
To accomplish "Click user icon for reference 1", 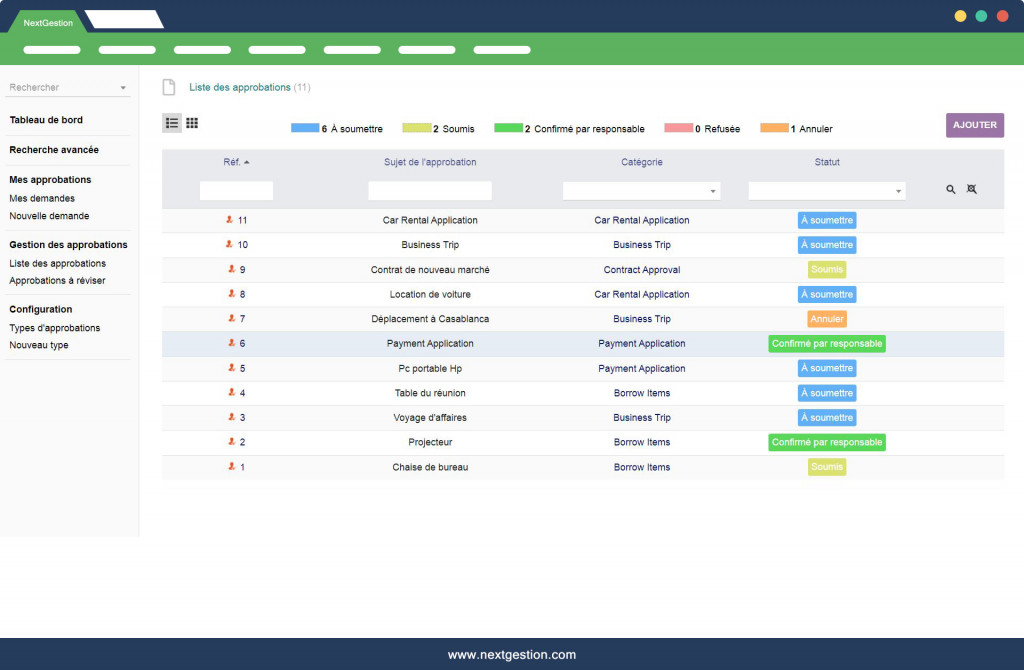I will pos(229,467).
